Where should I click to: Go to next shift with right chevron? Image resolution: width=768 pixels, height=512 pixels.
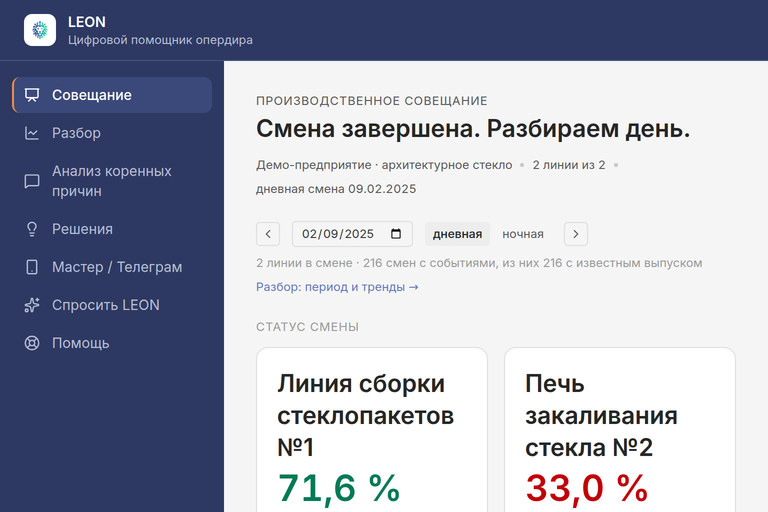coord(576,234)
